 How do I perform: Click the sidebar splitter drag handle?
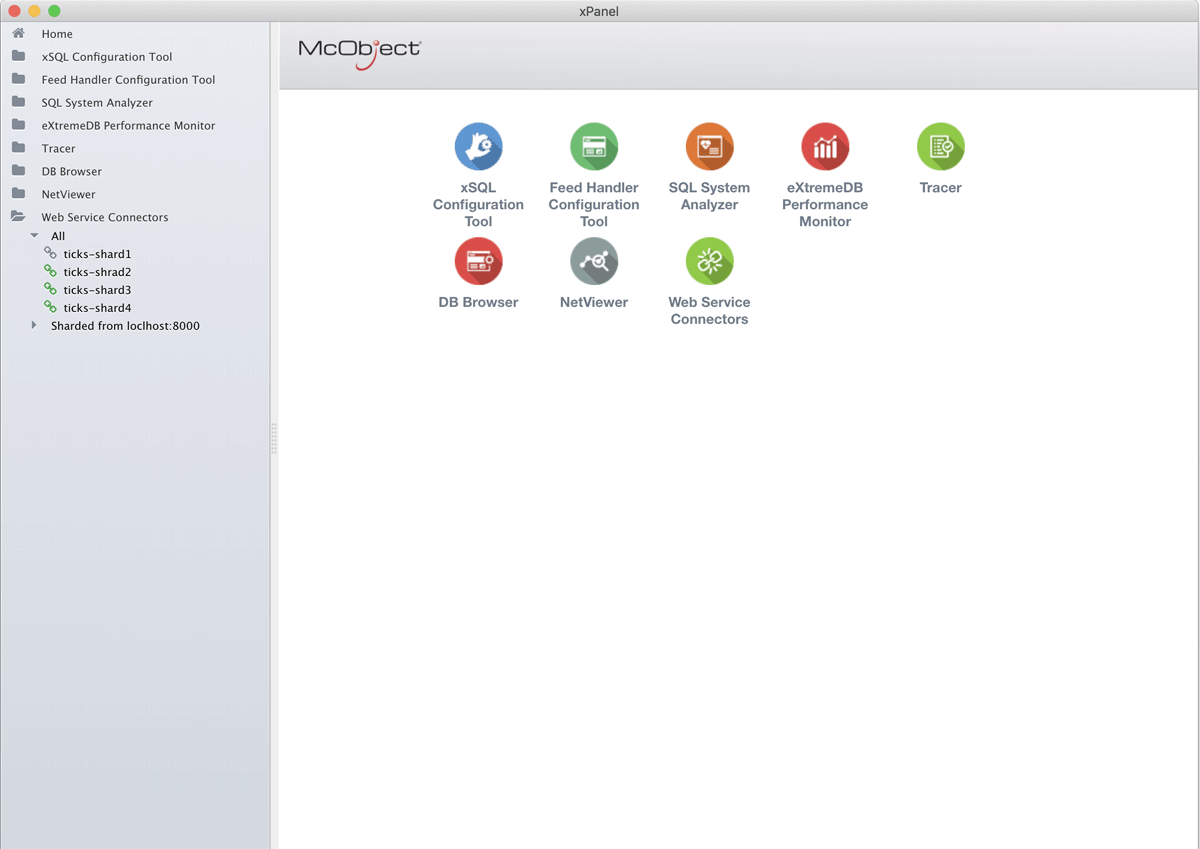pos(274,438)
